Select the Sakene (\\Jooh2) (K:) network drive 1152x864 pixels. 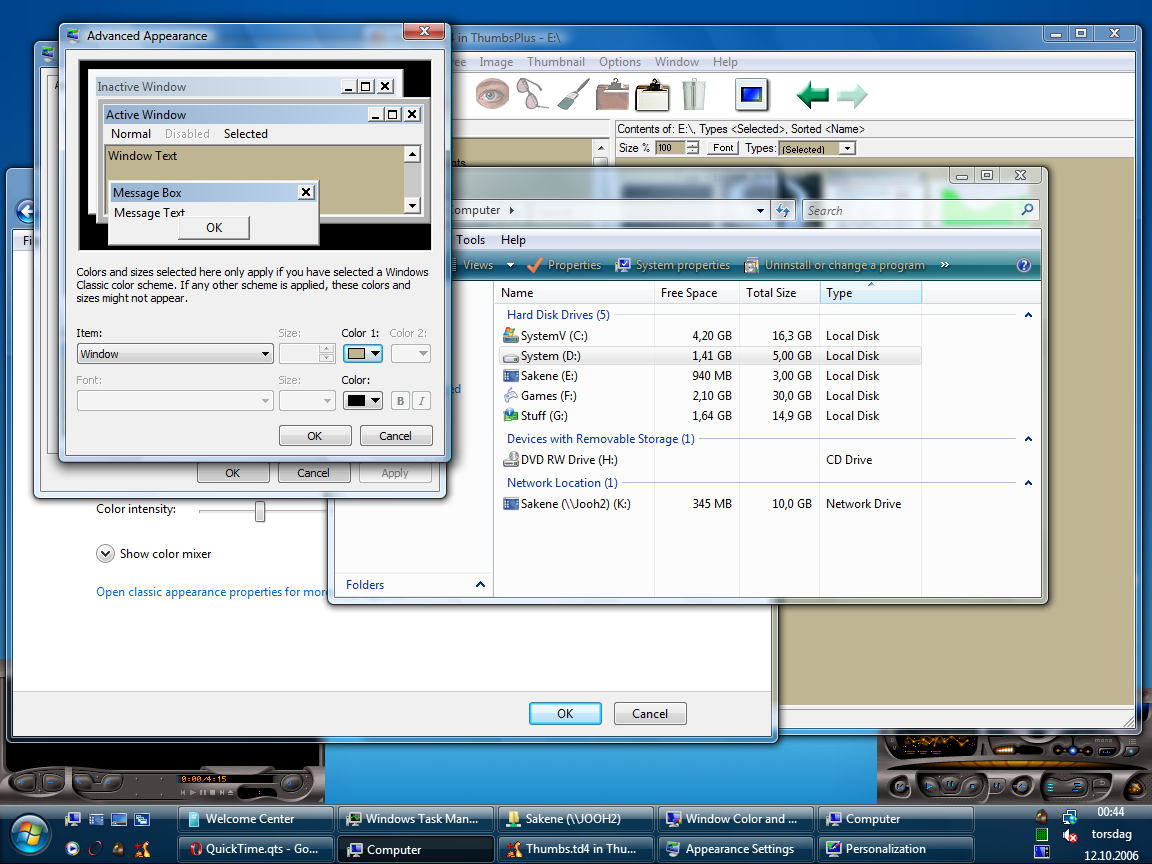[x=710, y=503]
